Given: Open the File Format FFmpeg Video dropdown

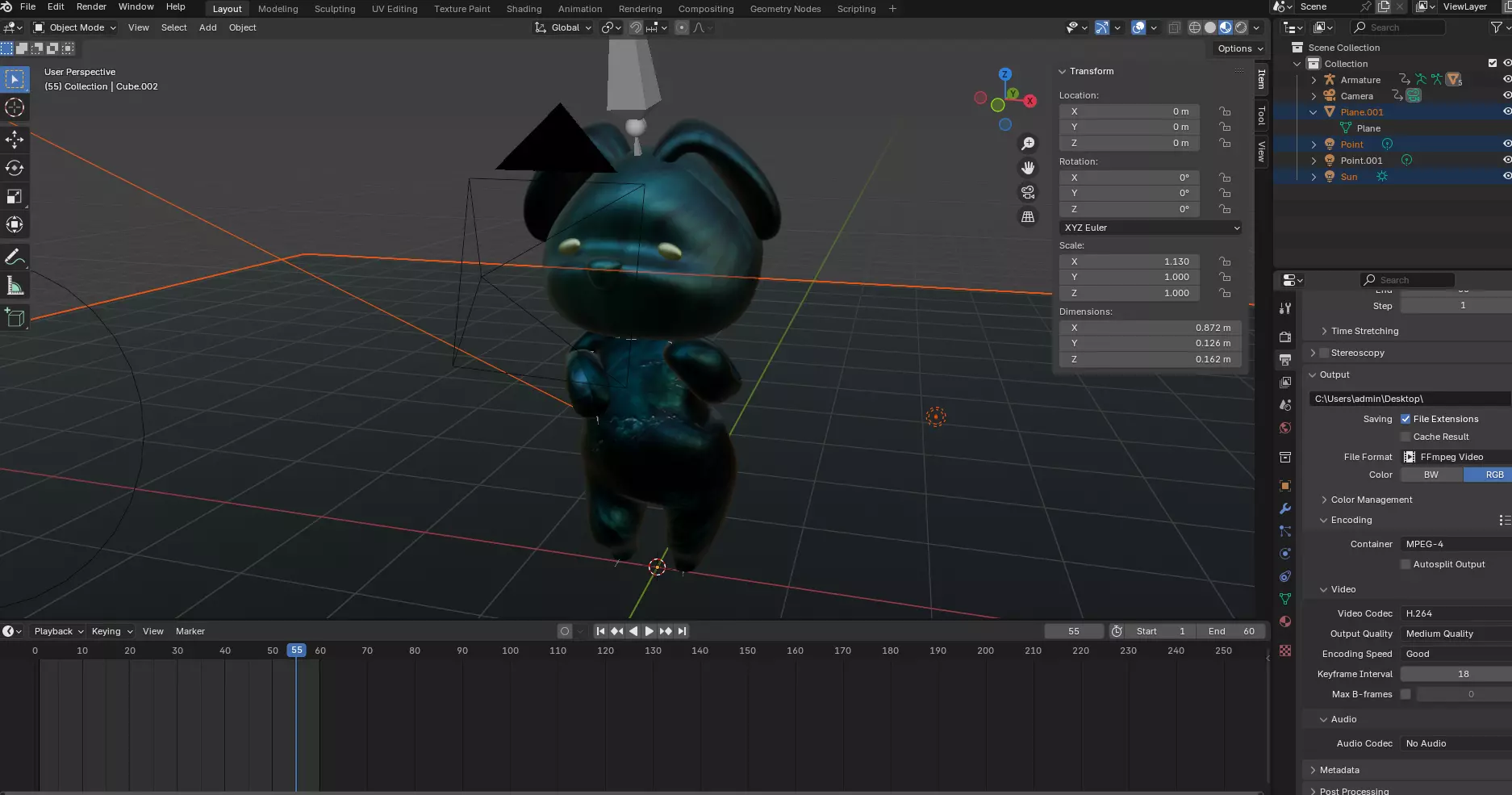Looking at the screenshot, I should (1456, 457).
